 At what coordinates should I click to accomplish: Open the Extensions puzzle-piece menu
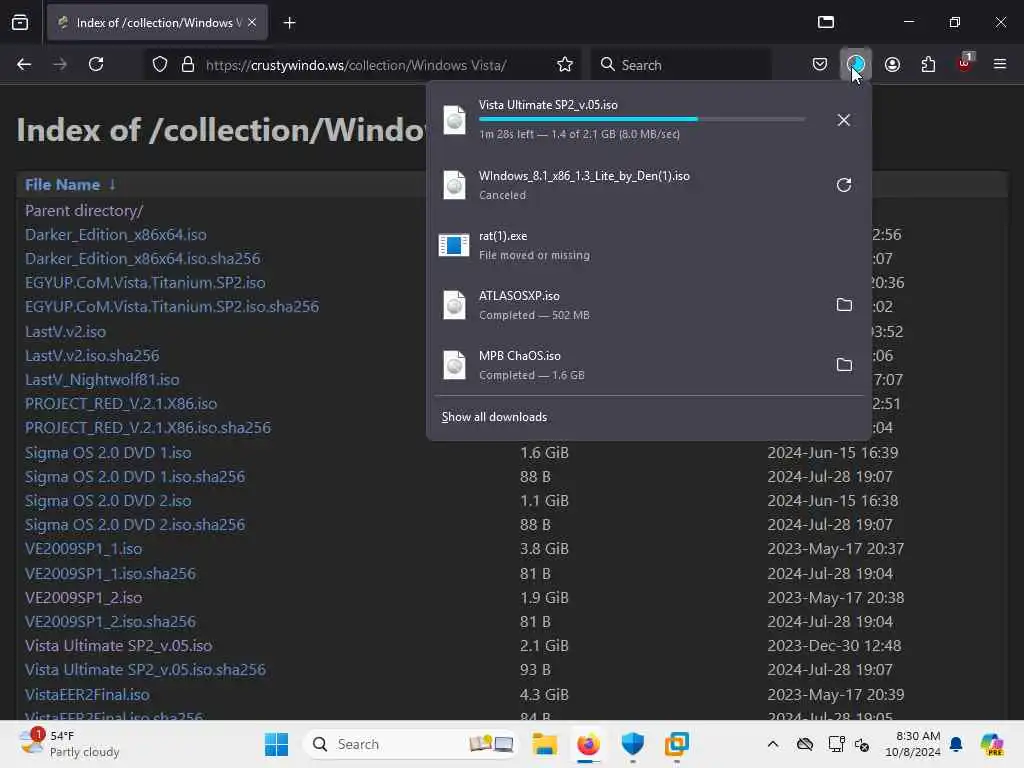pyautogui.click(x=928, y=64)
